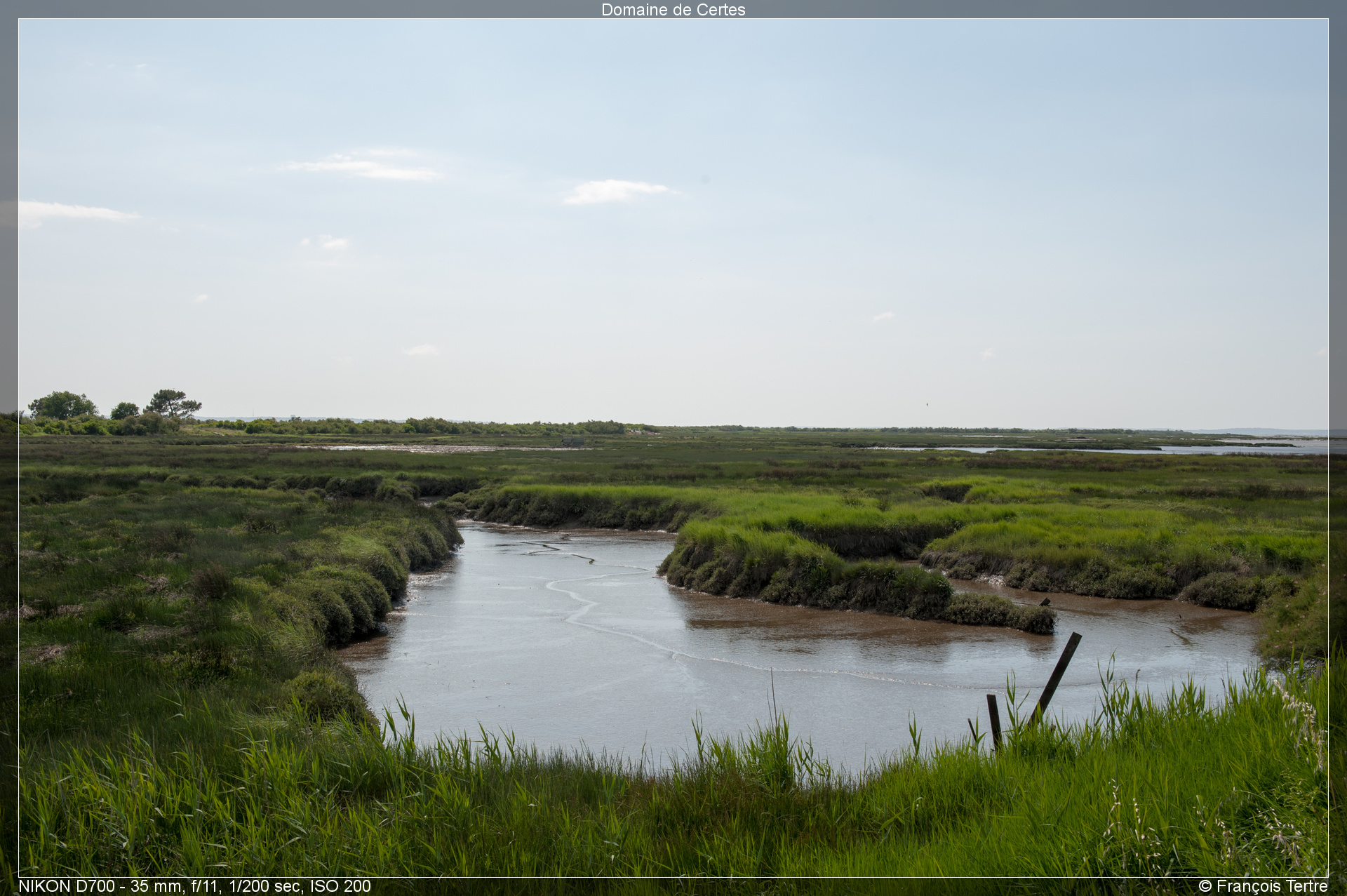Image resolution: width=1347 pixels, height=896 pixels.
Task: Click the marsh landscape photo
Action: (x=673, y=448)
